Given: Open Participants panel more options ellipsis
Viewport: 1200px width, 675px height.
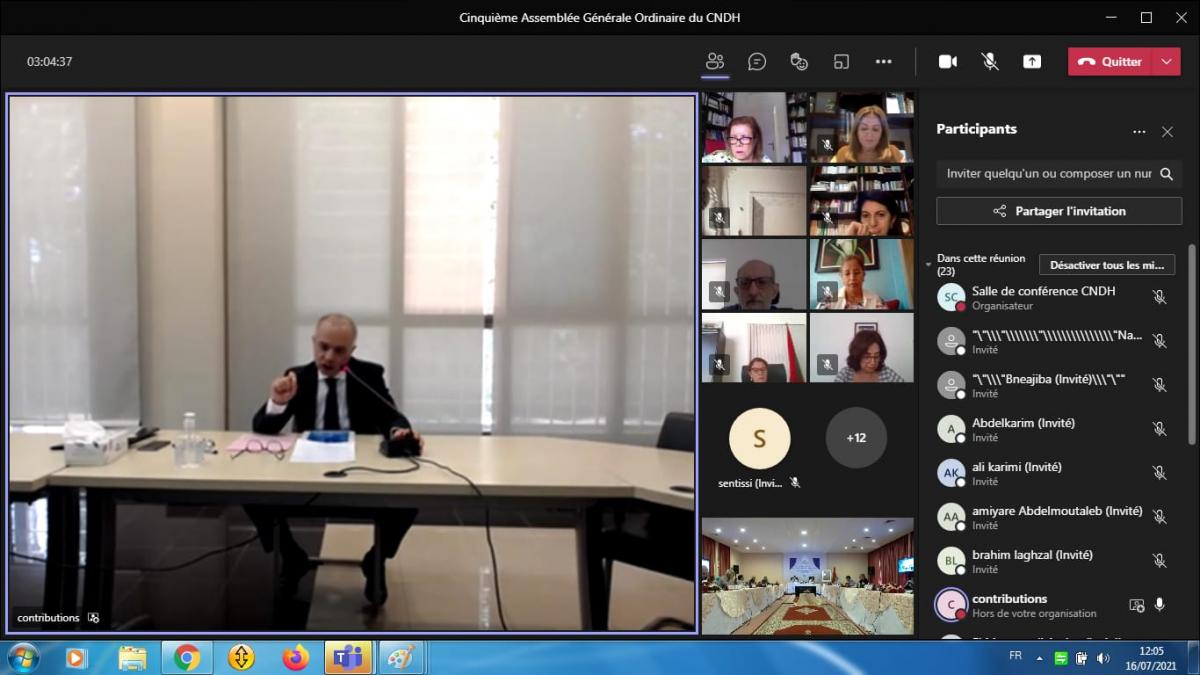Looking at the screenshot, I should tap(1139, 132).
